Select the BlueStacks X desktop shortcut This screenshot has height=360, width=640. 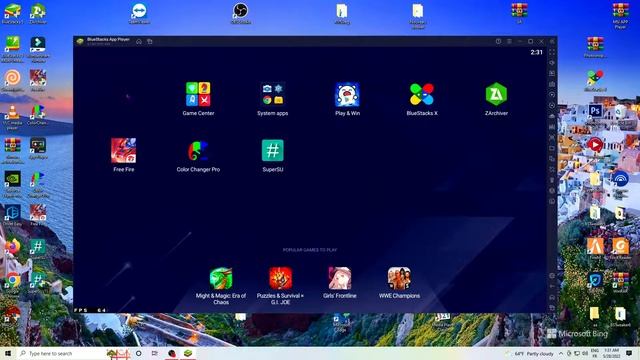[595, 80]
